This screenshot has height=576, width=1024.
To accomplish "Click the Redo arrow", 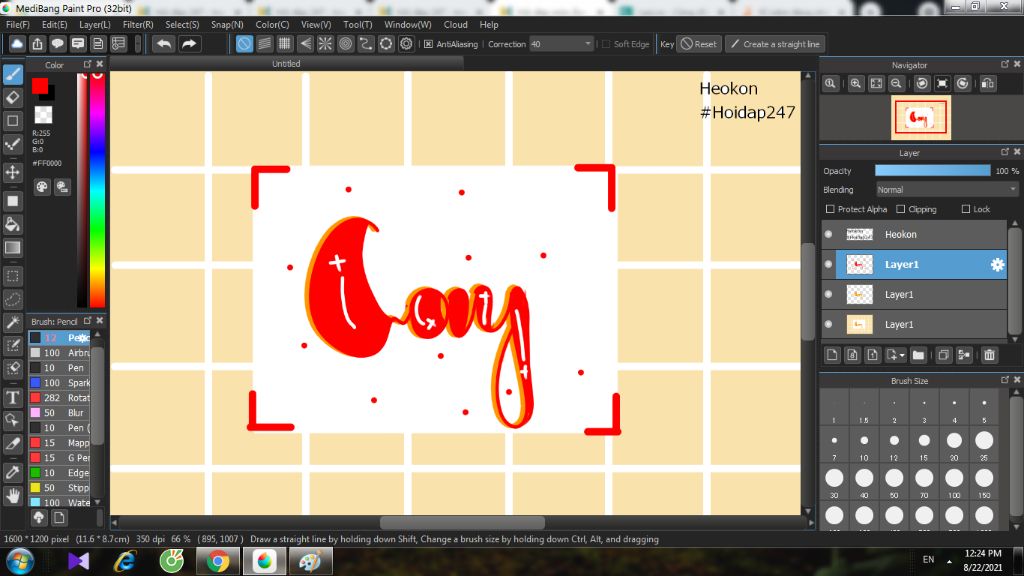I will (x=189, y=44).
